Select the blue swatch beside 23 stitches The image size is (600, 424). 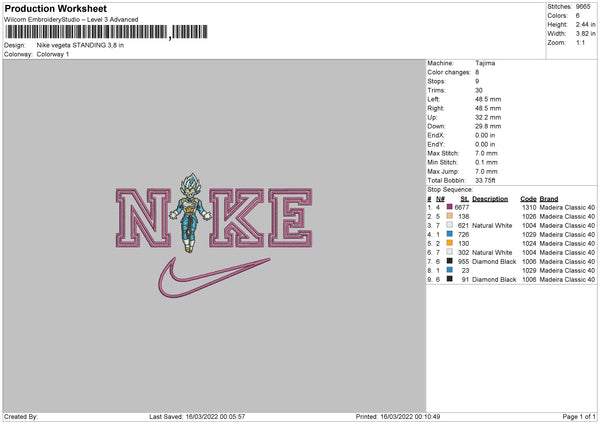pyautogui.click(x=450, y=270)
